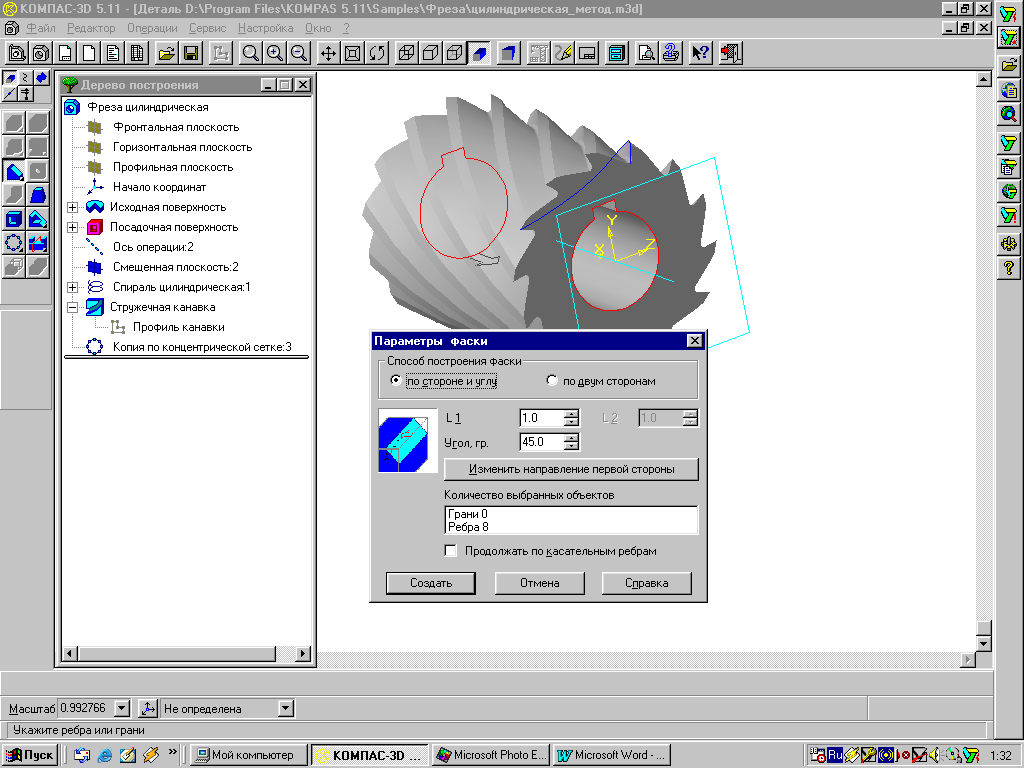Decrease 'Угол, гр.' with the down arrow
Screen dimensions: 1024x768
(x=571, y=446)
